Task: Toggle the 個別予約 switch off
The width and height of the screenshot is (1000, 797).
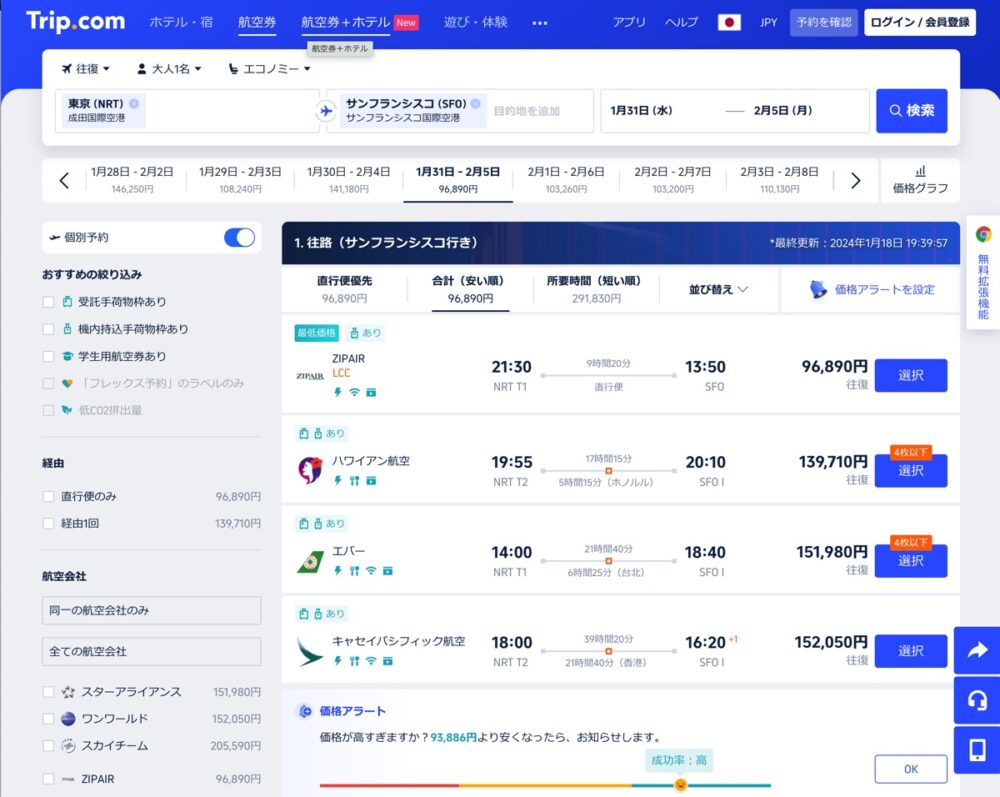Action: click(239, 237)
